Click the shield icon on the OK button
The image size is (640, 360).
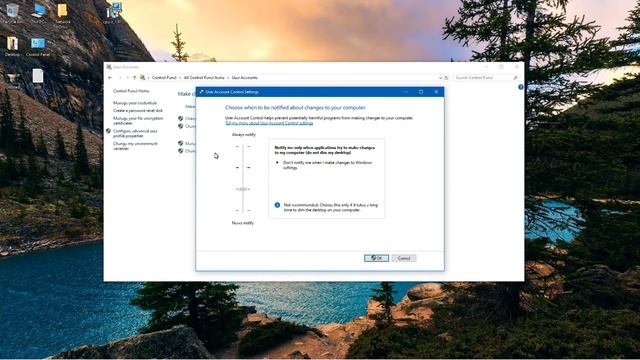(373, 258)
